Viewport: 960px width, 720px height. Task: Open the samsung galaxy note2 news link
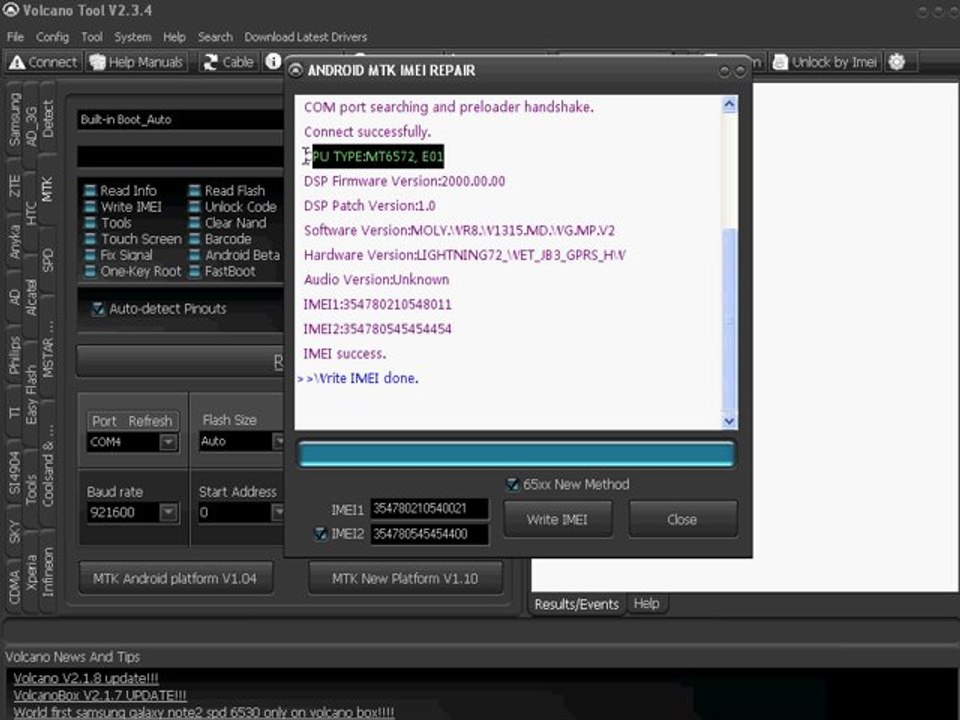coord(204,713)
